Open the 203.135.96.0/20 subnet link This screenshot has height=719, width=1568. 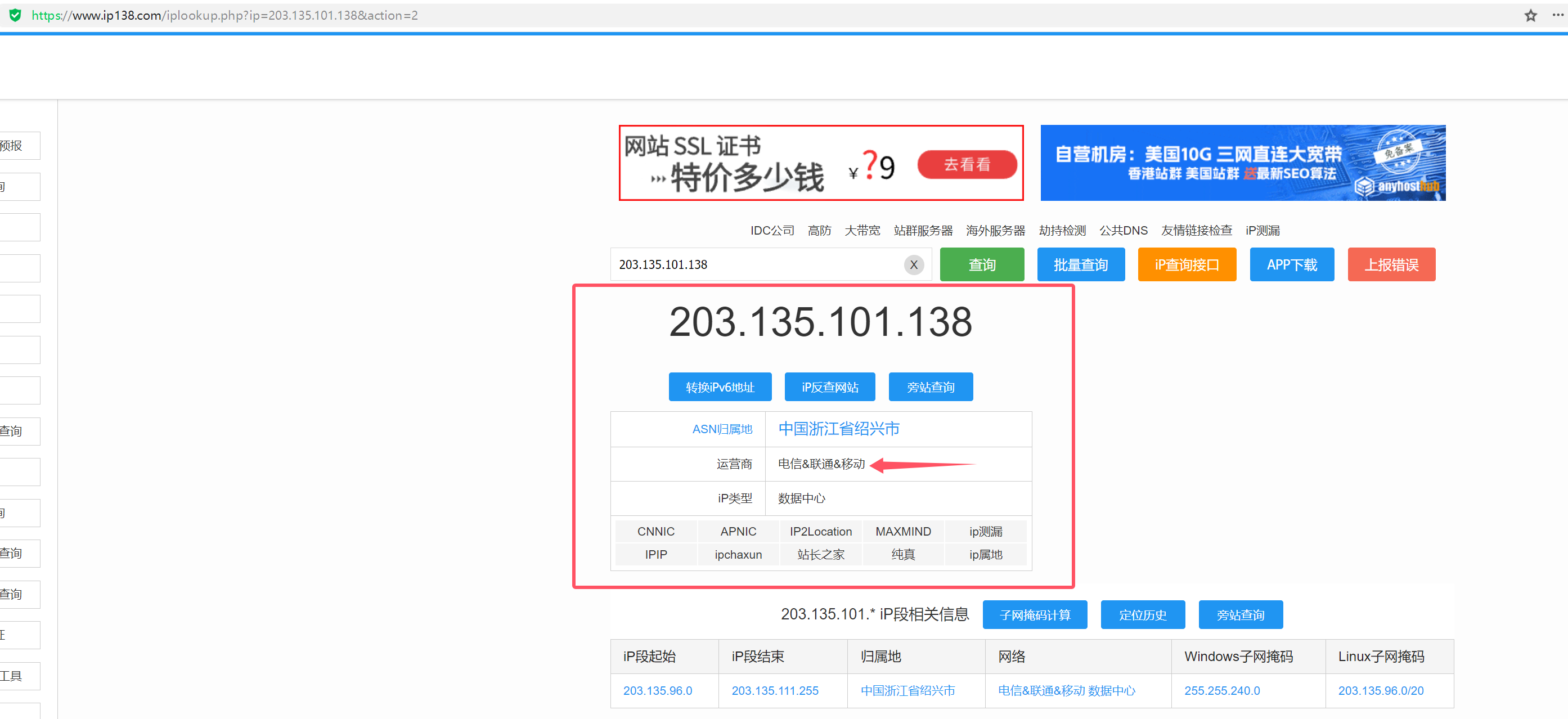[x=1380, y=691]
